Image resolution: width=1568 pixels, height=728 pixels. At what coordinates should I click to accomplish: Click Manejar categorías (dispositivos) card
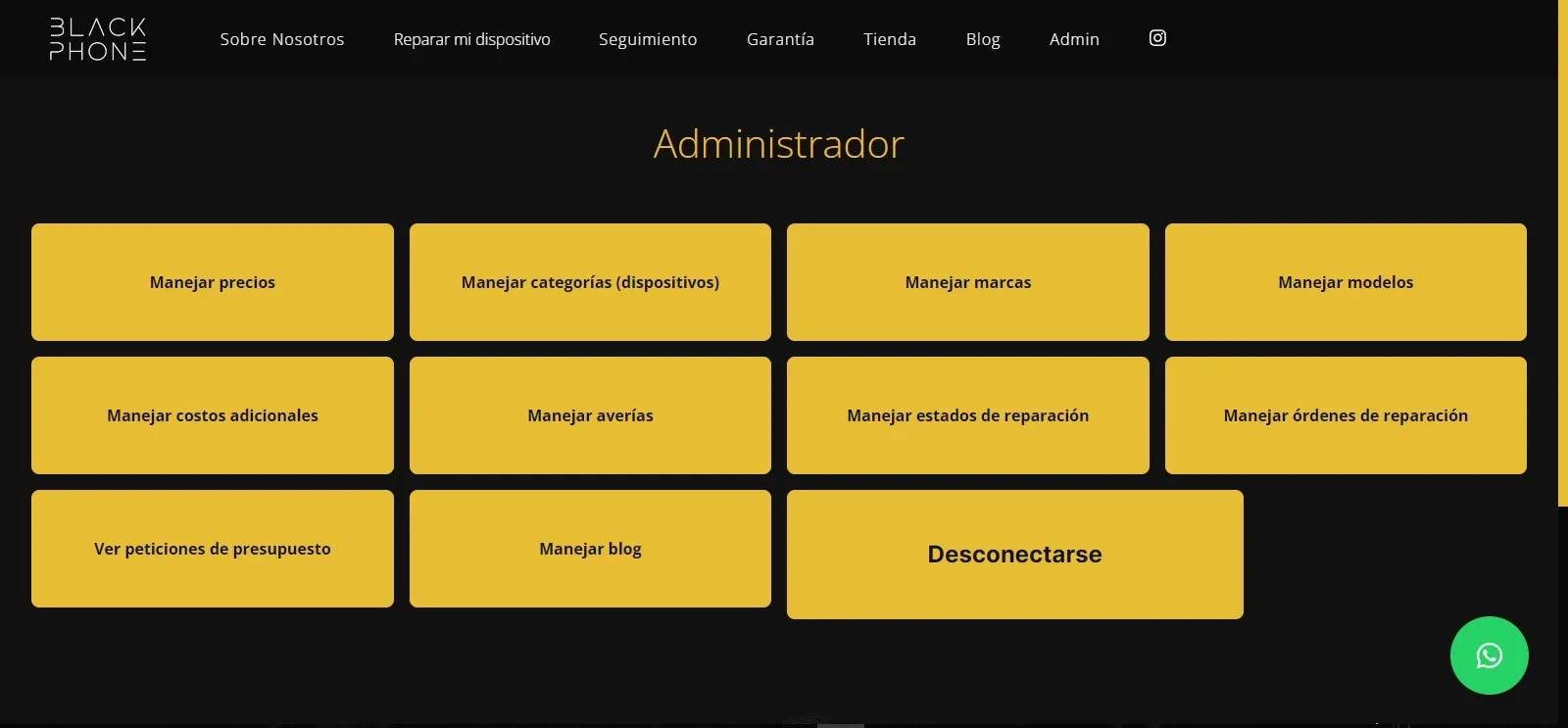[590, 282]
